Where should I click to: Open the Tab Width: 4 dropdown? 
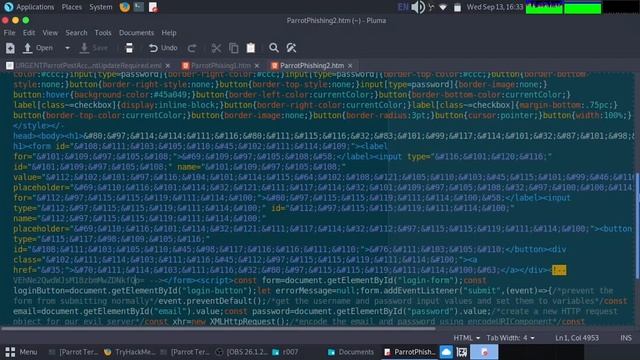click(510, 338)
